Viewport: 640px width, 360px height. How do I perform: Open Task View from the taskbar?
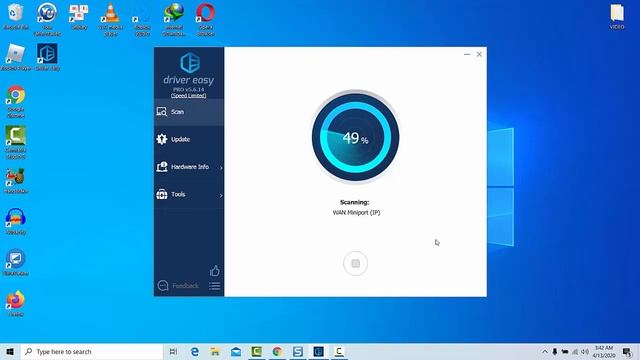click(173, 351)
